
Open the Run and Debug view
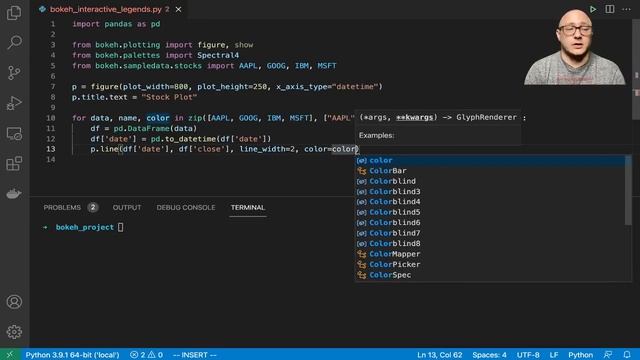14,103
